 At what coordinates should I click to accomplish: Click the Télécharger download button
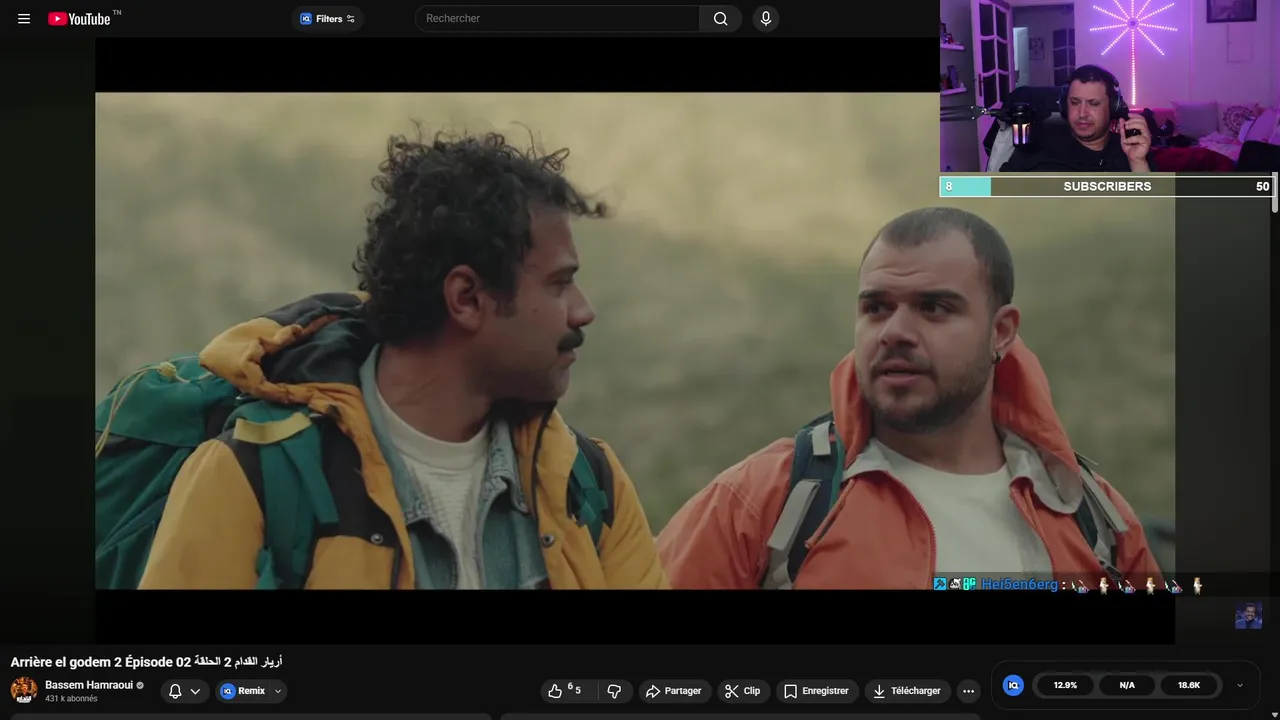pos(907,691)
